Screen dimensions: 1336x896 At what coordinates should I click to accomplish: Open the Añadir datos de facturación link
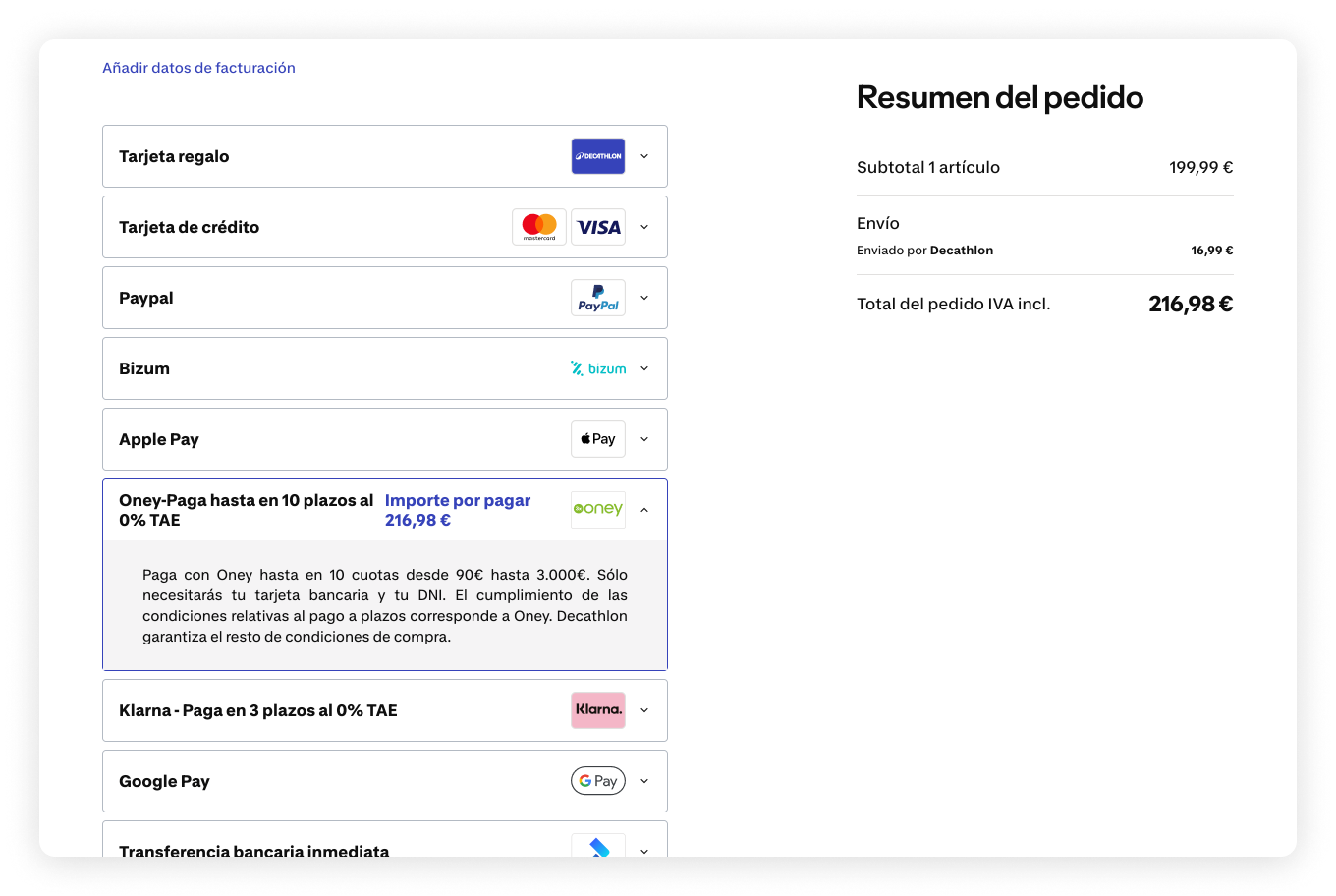[198, 68]
